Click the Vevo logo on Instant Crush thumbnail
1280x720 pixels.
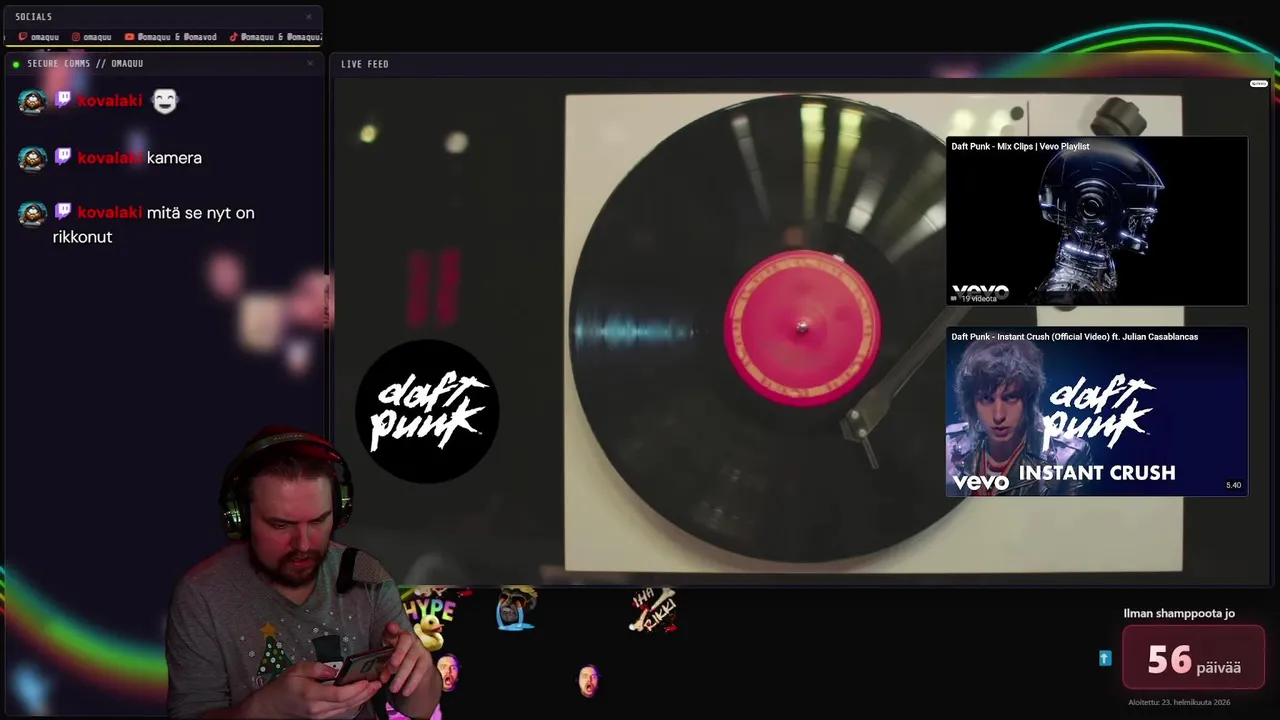pos(981,483)
